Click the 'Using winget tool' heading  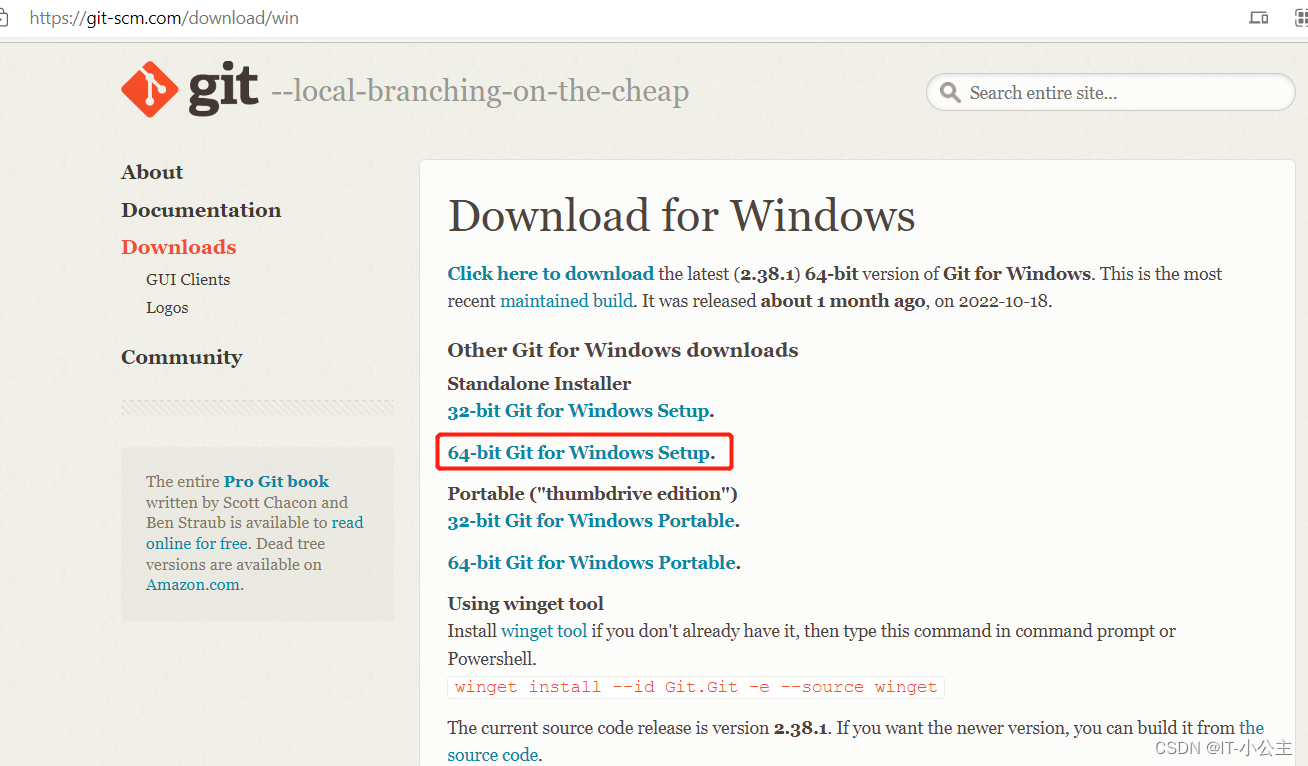click(x=525, y=603)
